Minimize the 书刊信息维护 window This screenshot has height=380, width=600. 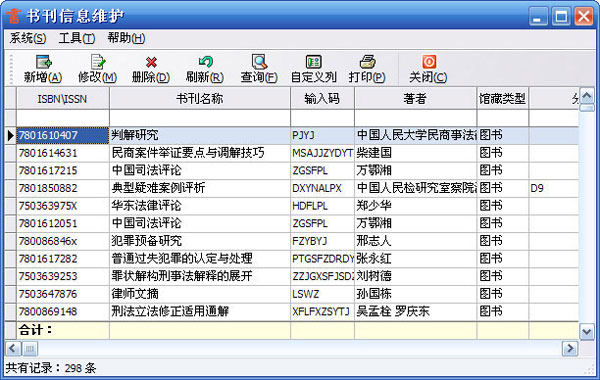click(x=538, y=16)
